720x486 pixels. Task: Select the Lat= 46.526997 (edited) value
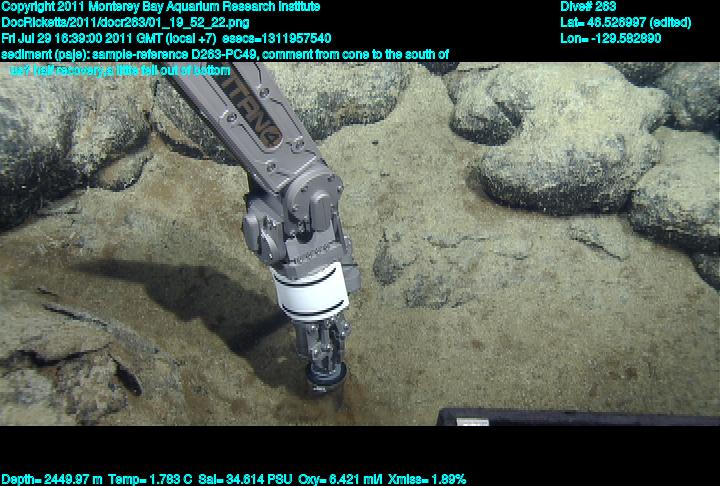pos(625,23)
